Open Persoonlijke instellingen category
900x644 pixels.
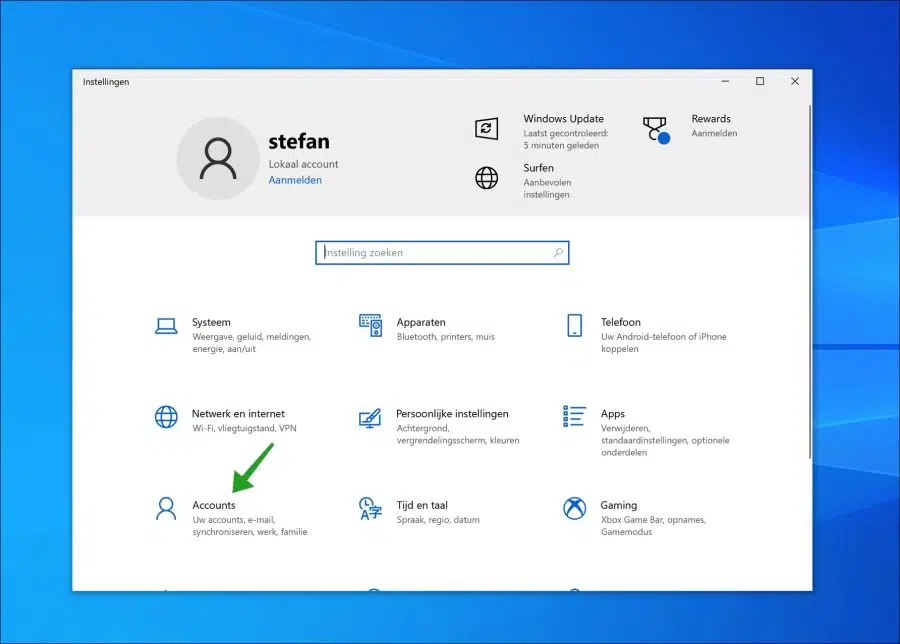pos(439,425)
